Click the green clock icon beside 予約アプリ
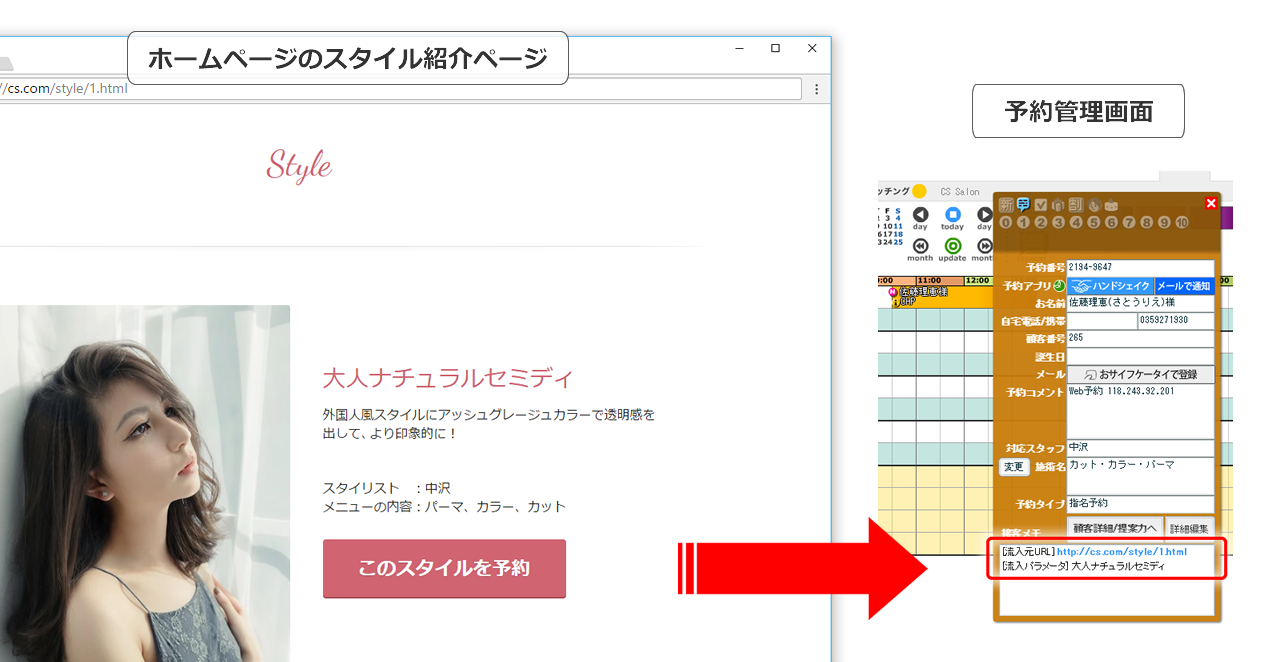 pos(1059,286)
